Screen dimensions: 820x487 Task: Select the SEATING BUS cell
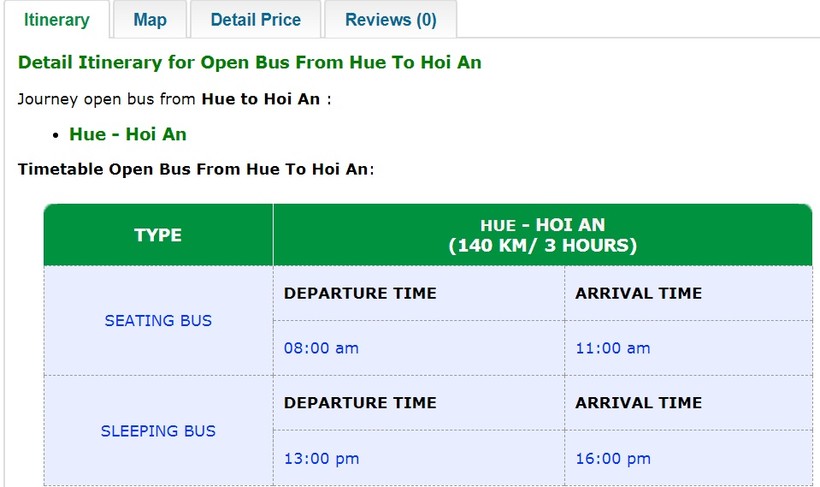pos(158,321)
